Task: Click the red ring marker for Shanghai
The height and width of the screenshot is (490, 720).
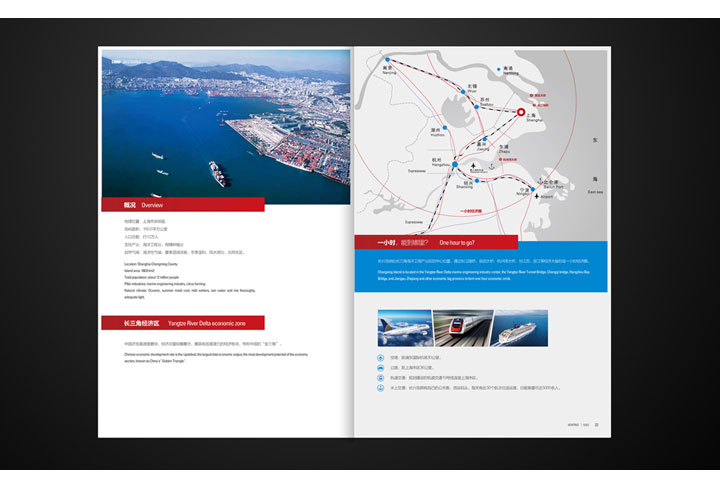Action: point(521,112)
